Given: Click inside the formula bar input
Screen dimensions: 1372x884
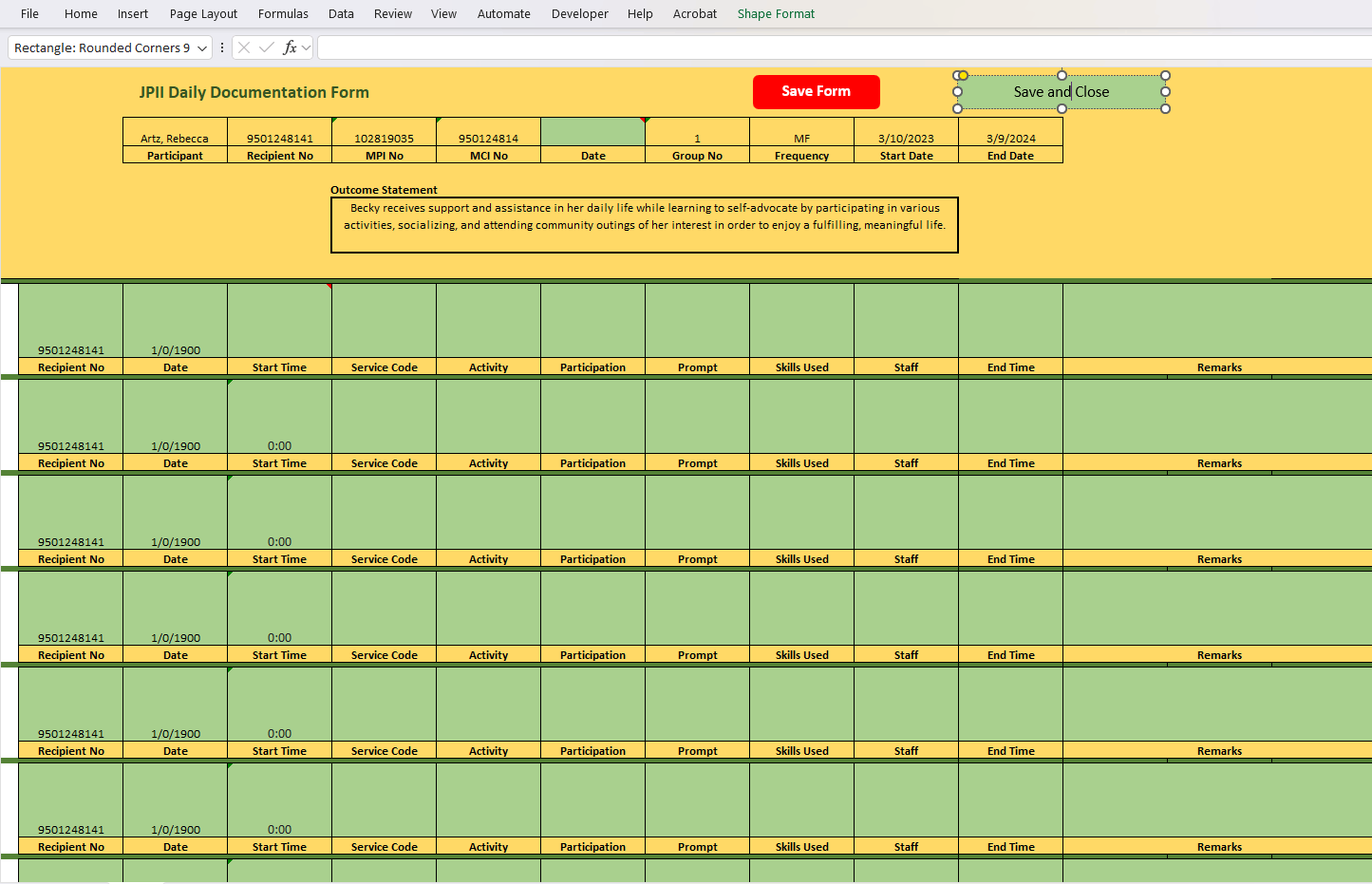Looking at the screenshot, I should point(844,47).
